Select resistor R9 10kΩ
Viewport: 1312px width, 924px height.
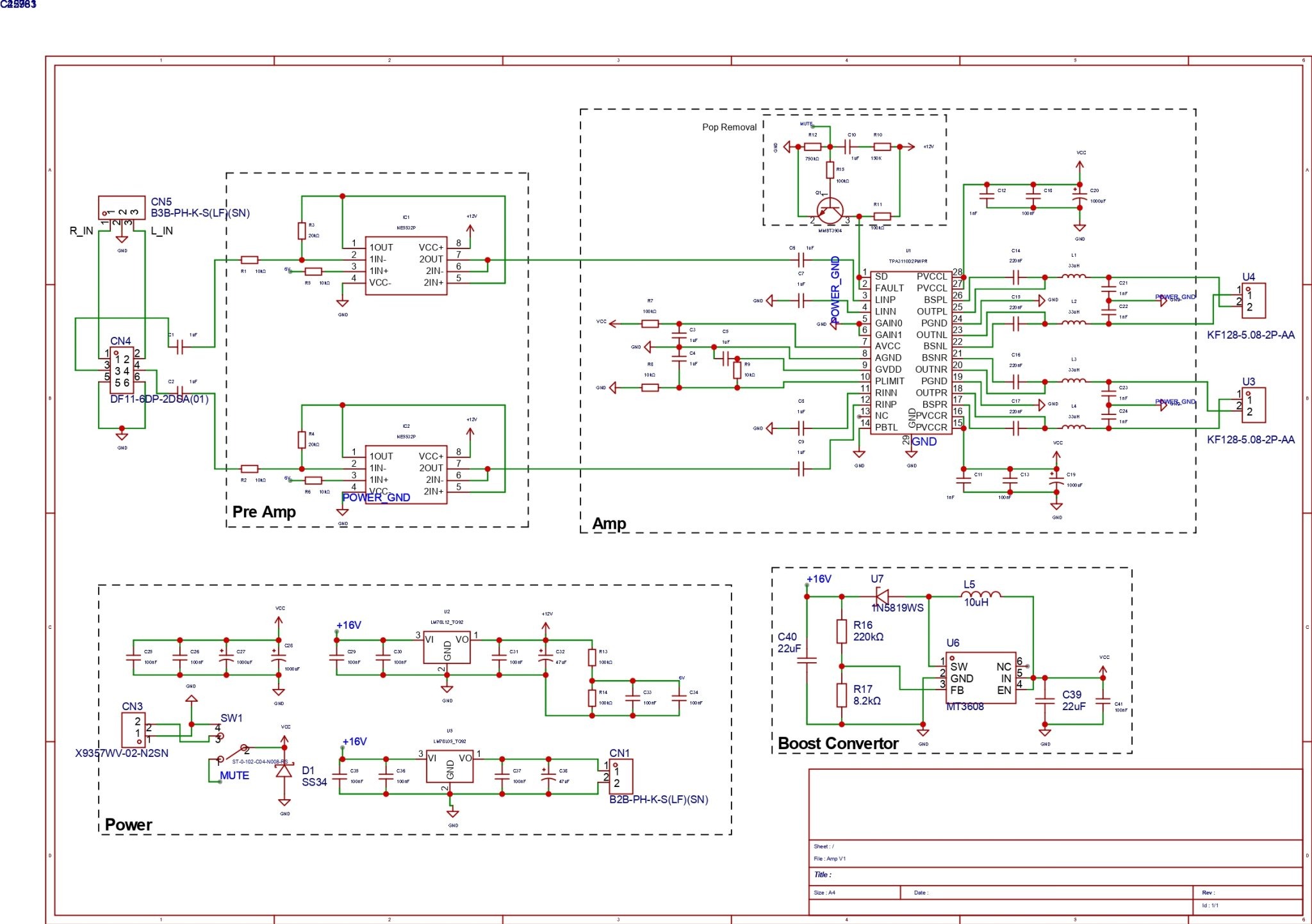(x=737, y=370)
